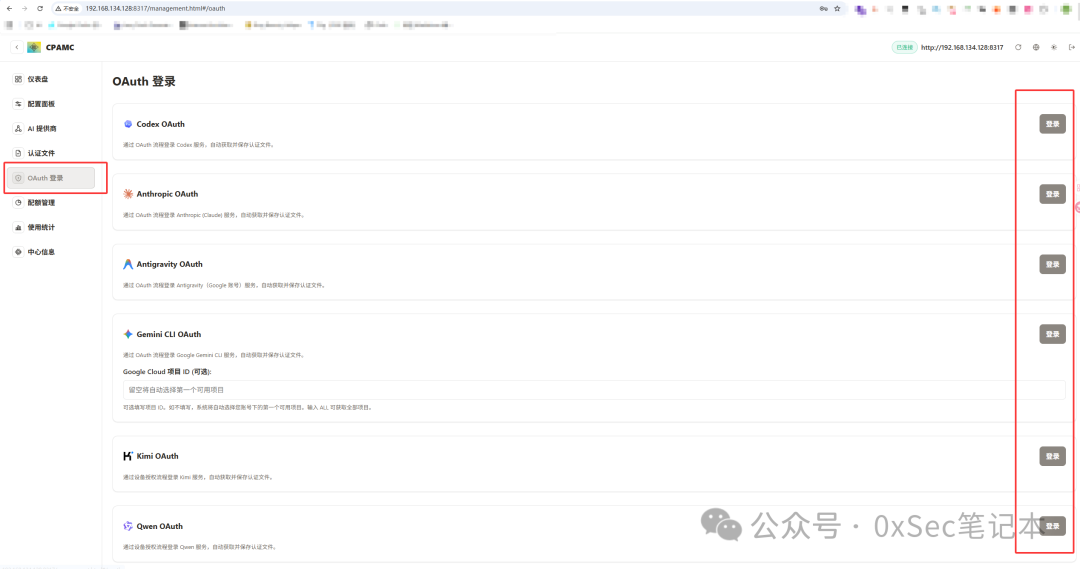Click the header refresh icon beside the server address

1018,48
